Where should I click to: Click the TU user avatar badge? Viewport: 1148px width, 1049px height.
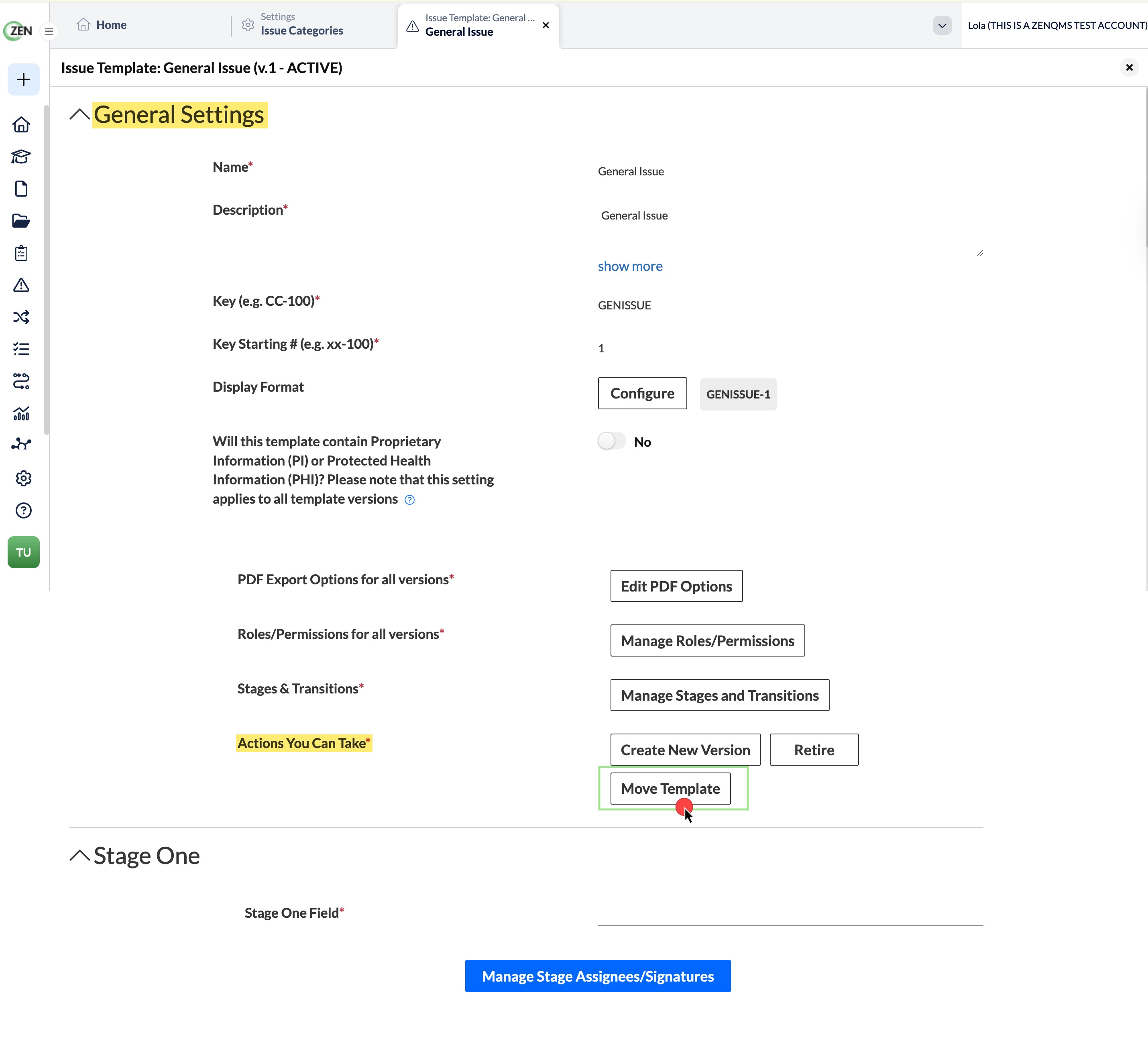click(x=23, y=552)
